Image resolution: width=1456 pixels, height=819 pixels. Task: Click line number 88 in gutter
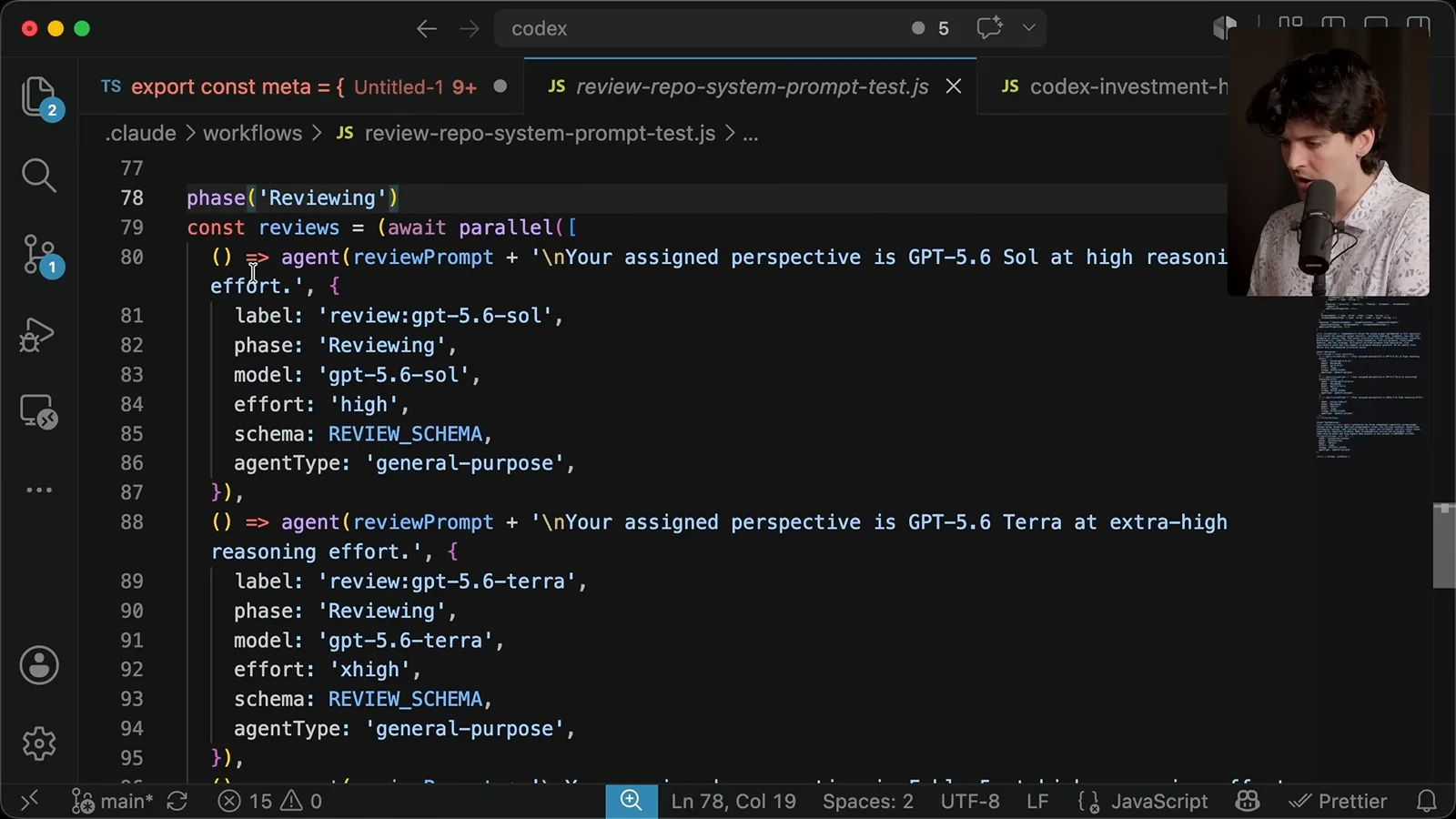pyautogui.click(x=132, y=521)
